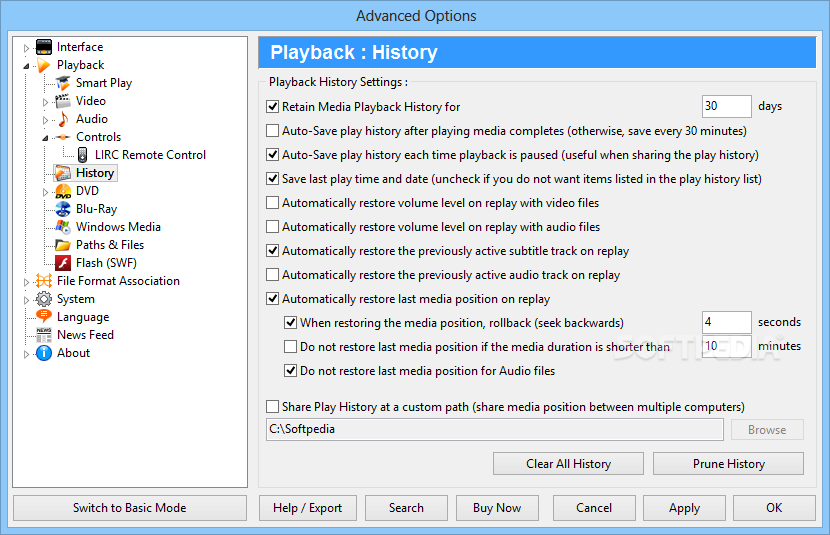
Task: Click the System gear icon
Action: [x=44, y=299]
